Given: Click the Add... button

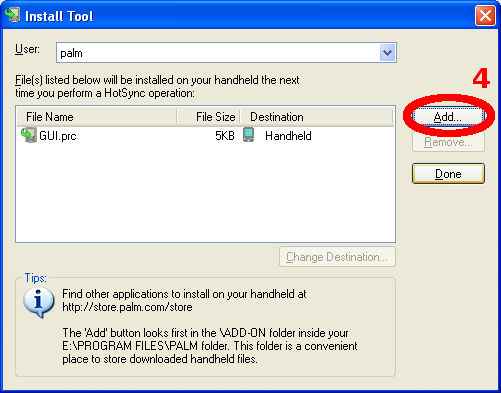Looking at the screenshot, I should (448, 117).
